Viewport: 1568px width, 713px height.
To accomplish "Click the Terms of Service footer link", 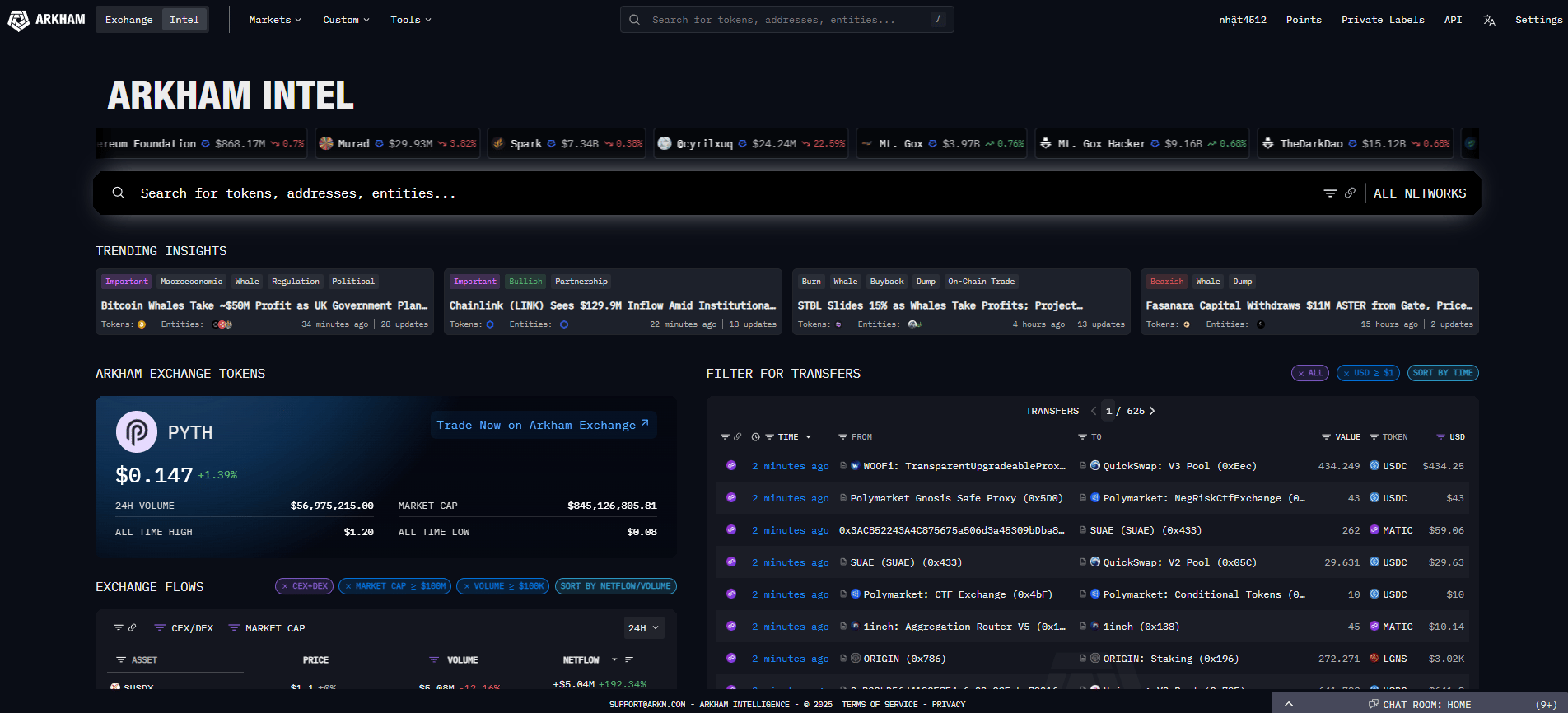I will [880, 705].
